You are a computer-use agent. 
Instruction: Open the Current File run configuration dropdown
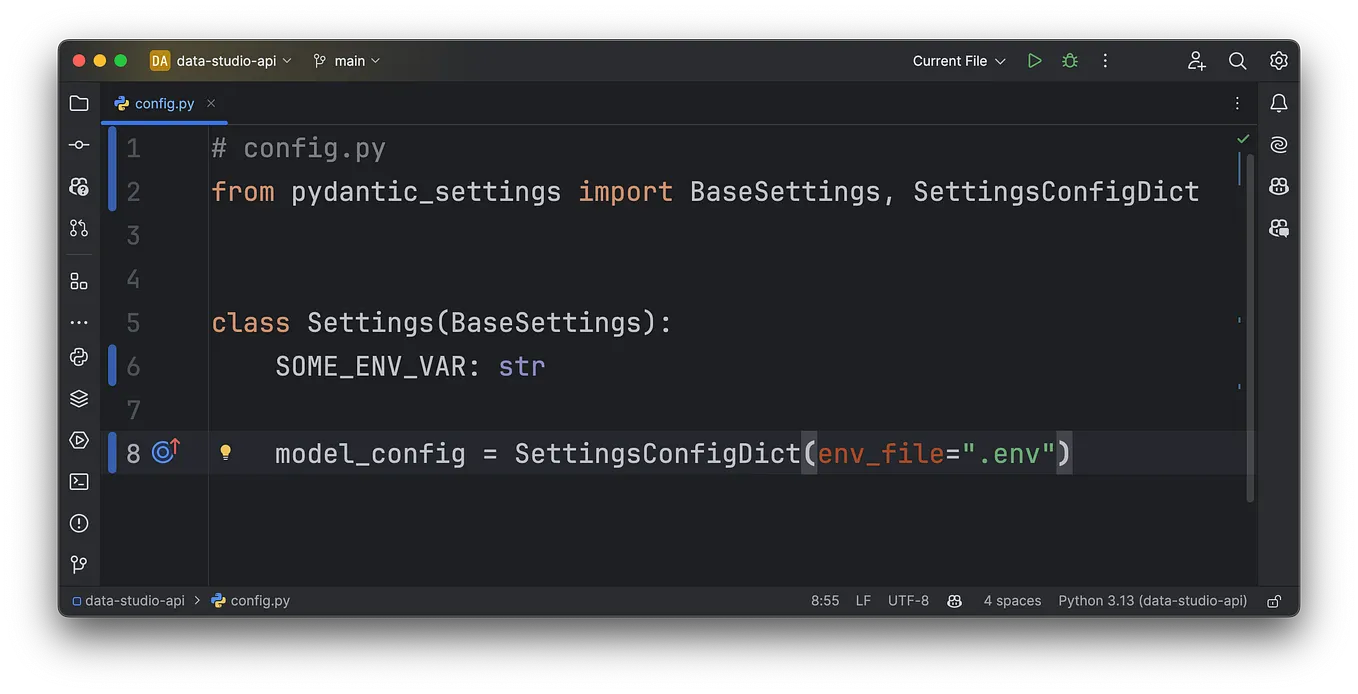[956, 60]
